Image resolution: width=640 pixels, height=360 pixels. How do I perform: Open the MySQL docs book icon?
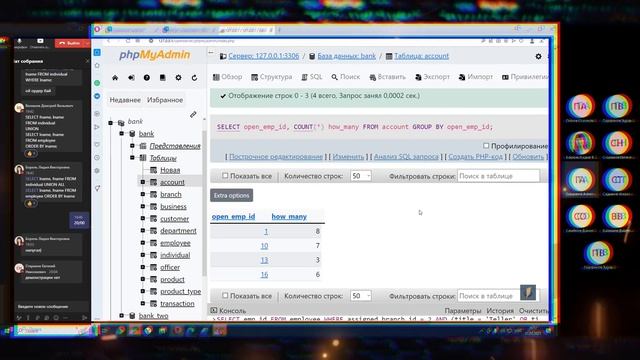(162, 78)
